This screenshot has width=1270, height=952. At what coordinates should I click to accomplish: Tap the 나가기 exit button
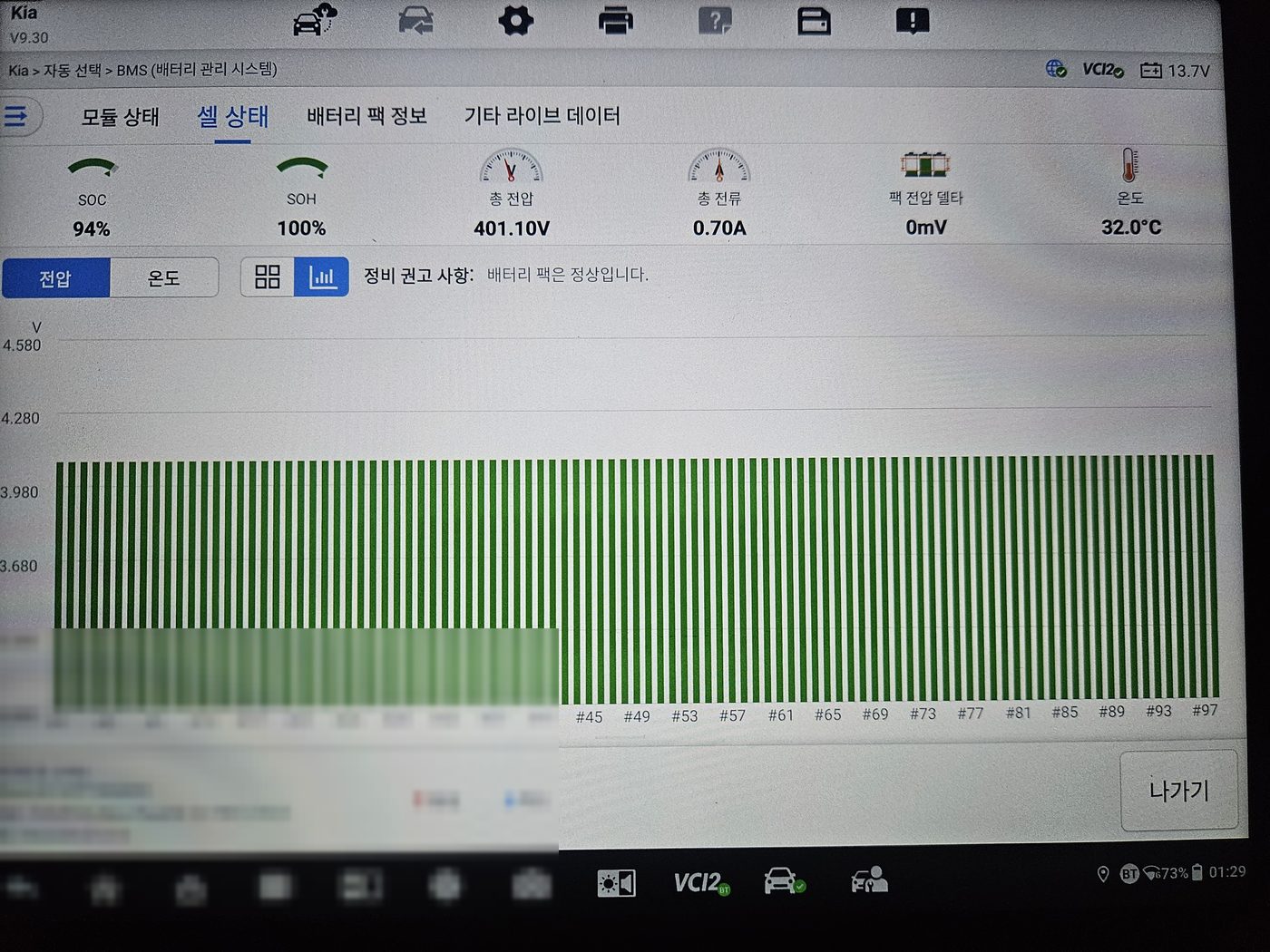pos(1178,791)
